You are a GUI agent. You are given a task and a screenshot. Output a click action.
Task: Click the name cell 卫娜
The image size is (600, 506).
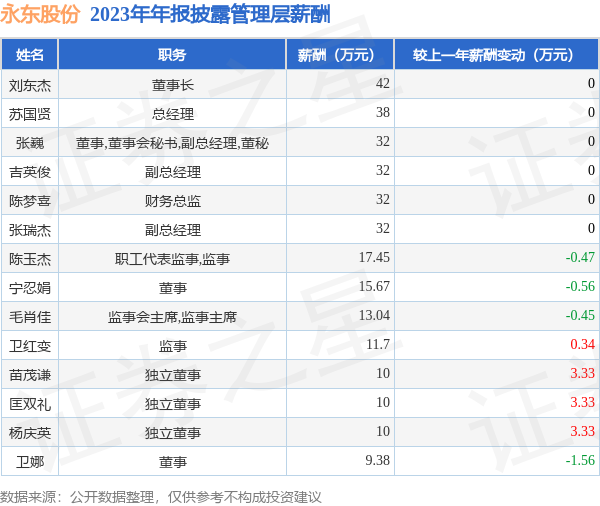pyautogui.click(x=30, y=462)
